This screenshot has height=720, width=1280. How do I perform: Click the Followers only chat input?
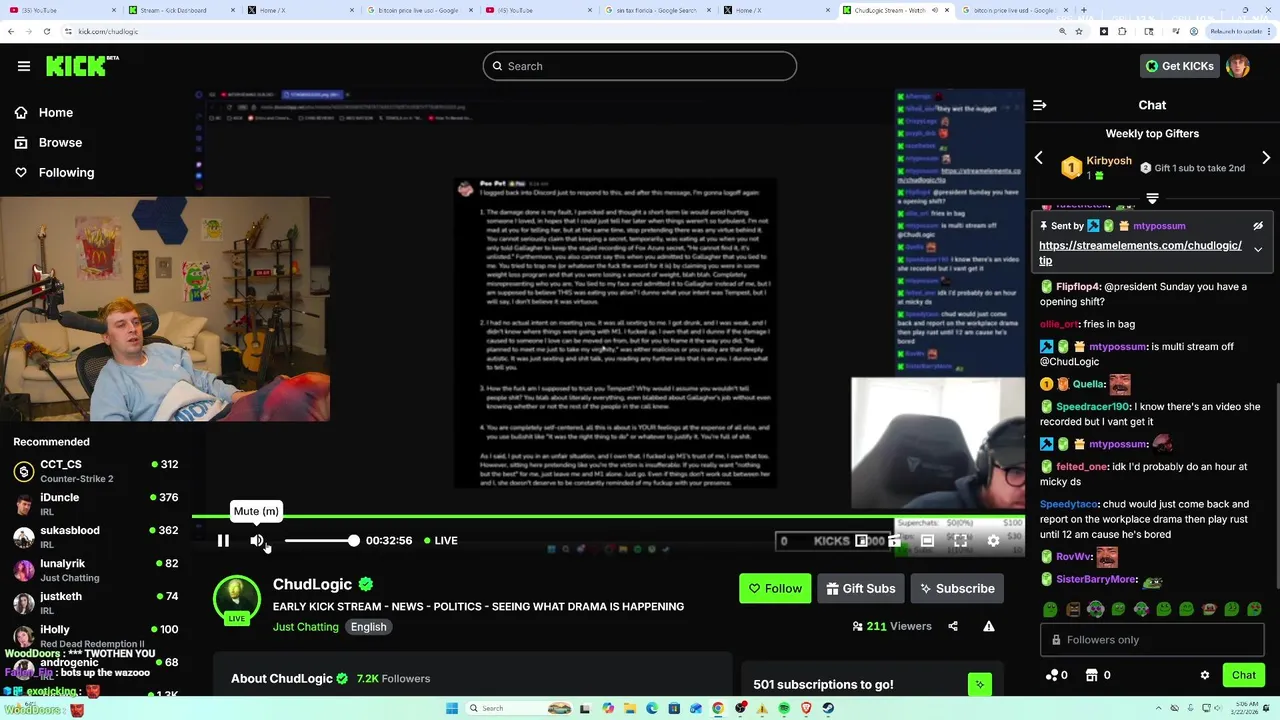click(1152, 640)
